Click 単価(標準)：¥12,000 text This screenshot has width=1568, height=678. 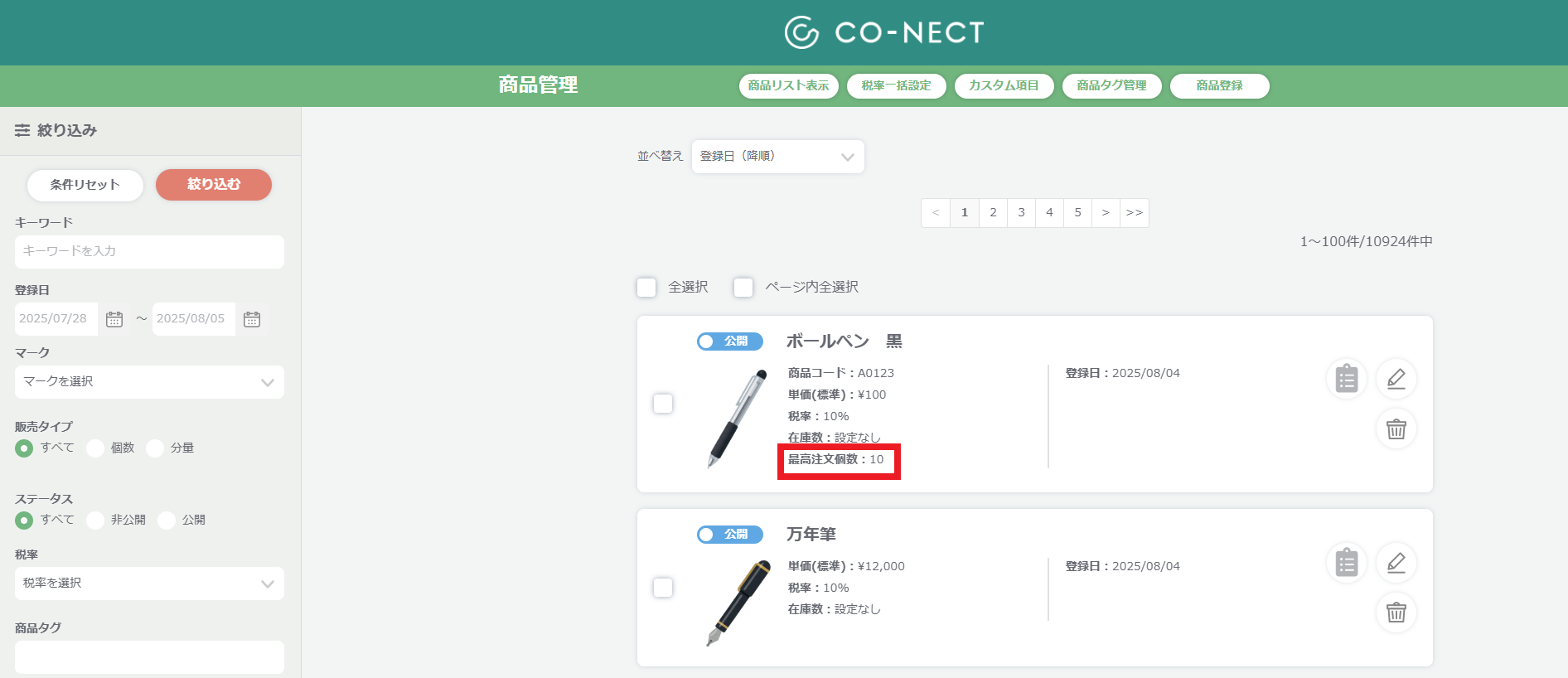pyautogui.click(x=846, y=566)
